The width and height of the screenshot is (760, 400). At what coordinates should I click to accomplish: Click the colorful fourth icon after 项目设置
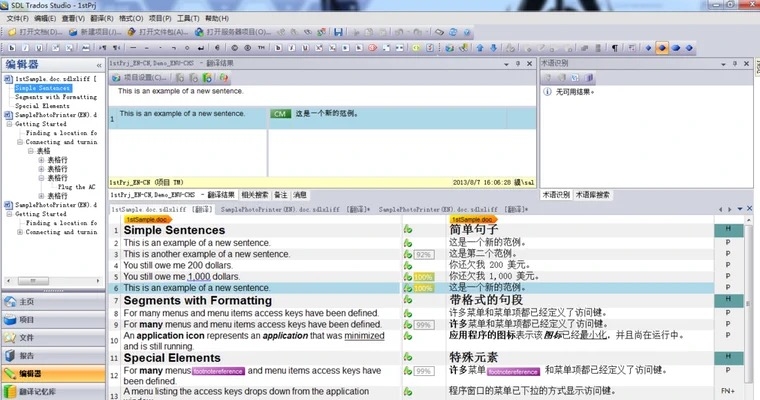[x=223, y=78]
